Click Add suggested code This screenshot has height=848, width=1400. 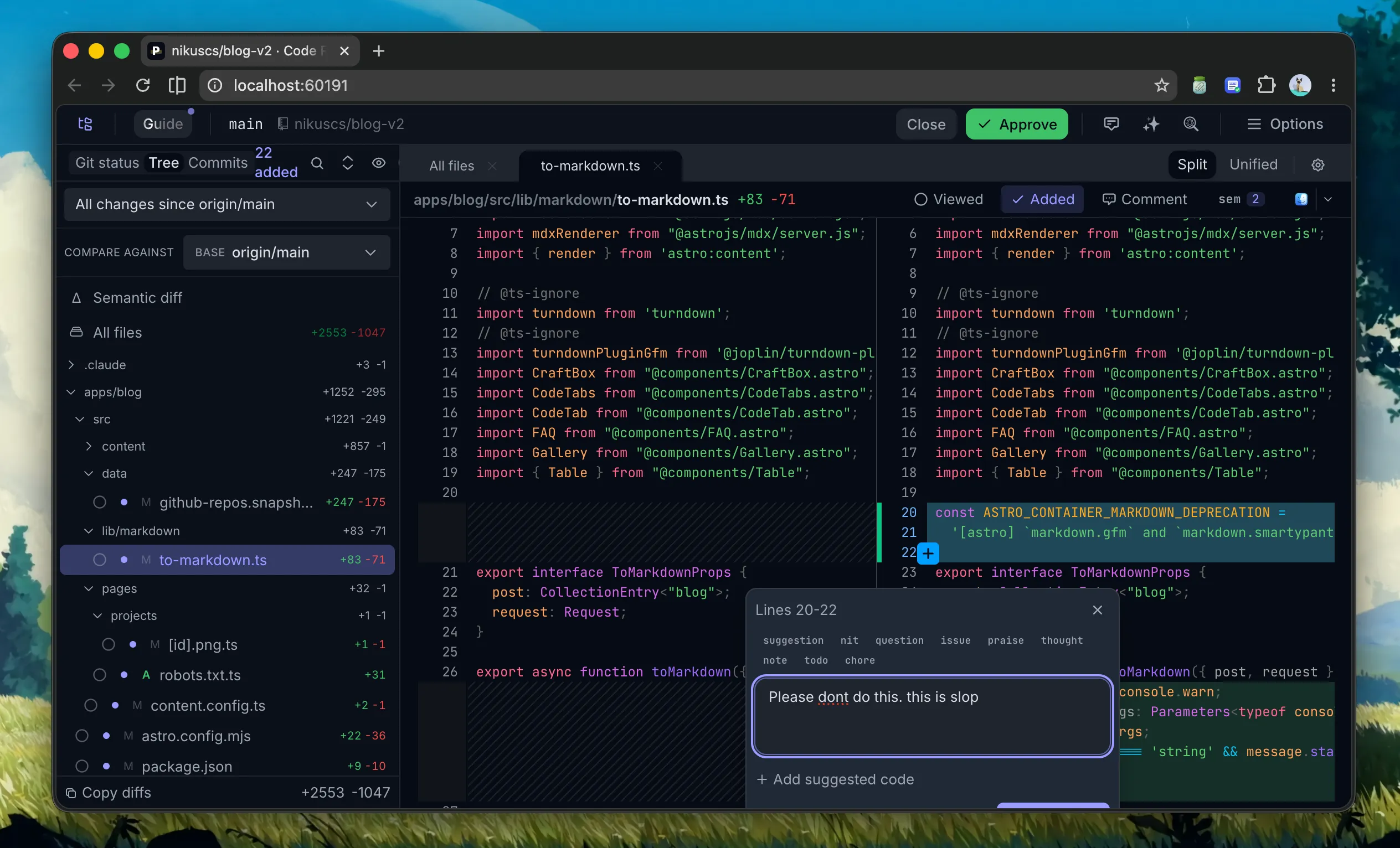point(835,779)
